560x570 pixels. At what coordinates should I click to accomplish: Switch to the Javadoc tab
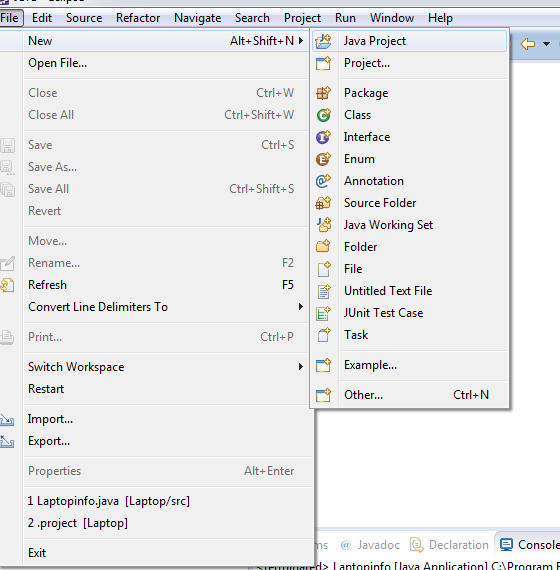[x=370, y=545]
